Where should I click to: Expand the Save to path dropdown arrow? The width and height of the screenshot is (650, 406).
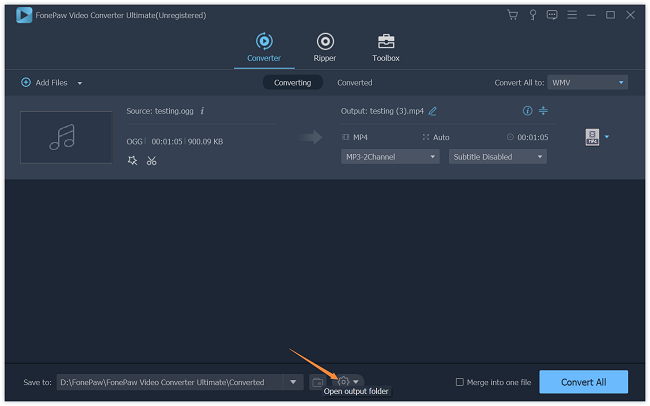coord(293,382)
